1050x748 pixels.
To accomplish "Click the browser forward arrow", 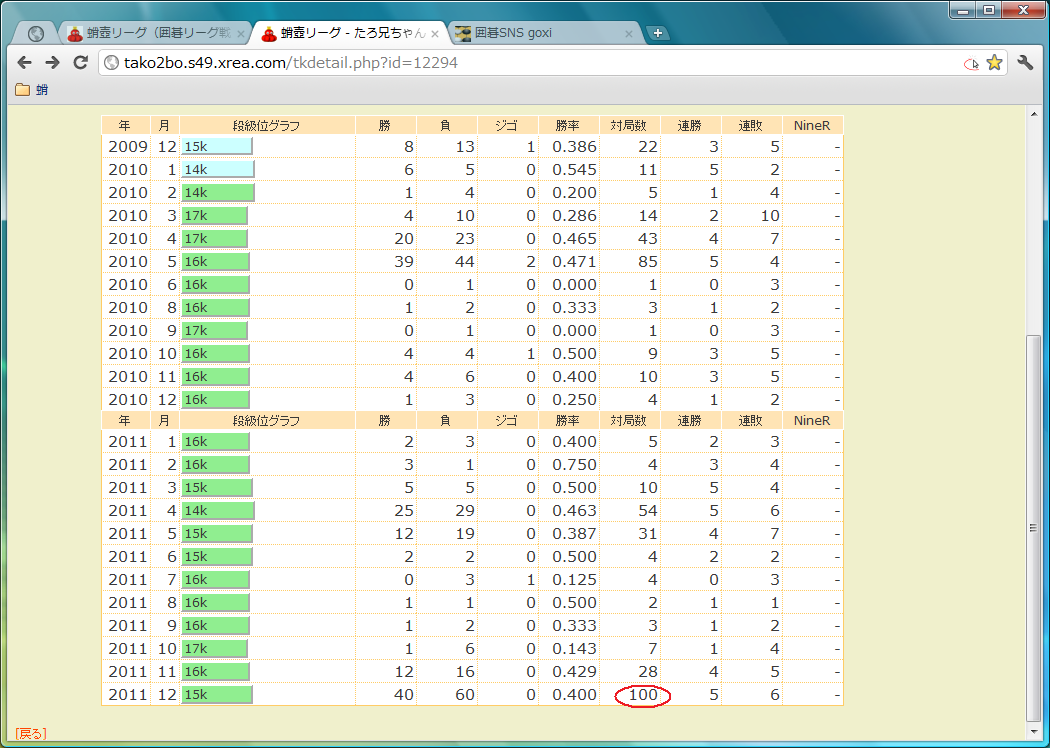I will [52, 63].
